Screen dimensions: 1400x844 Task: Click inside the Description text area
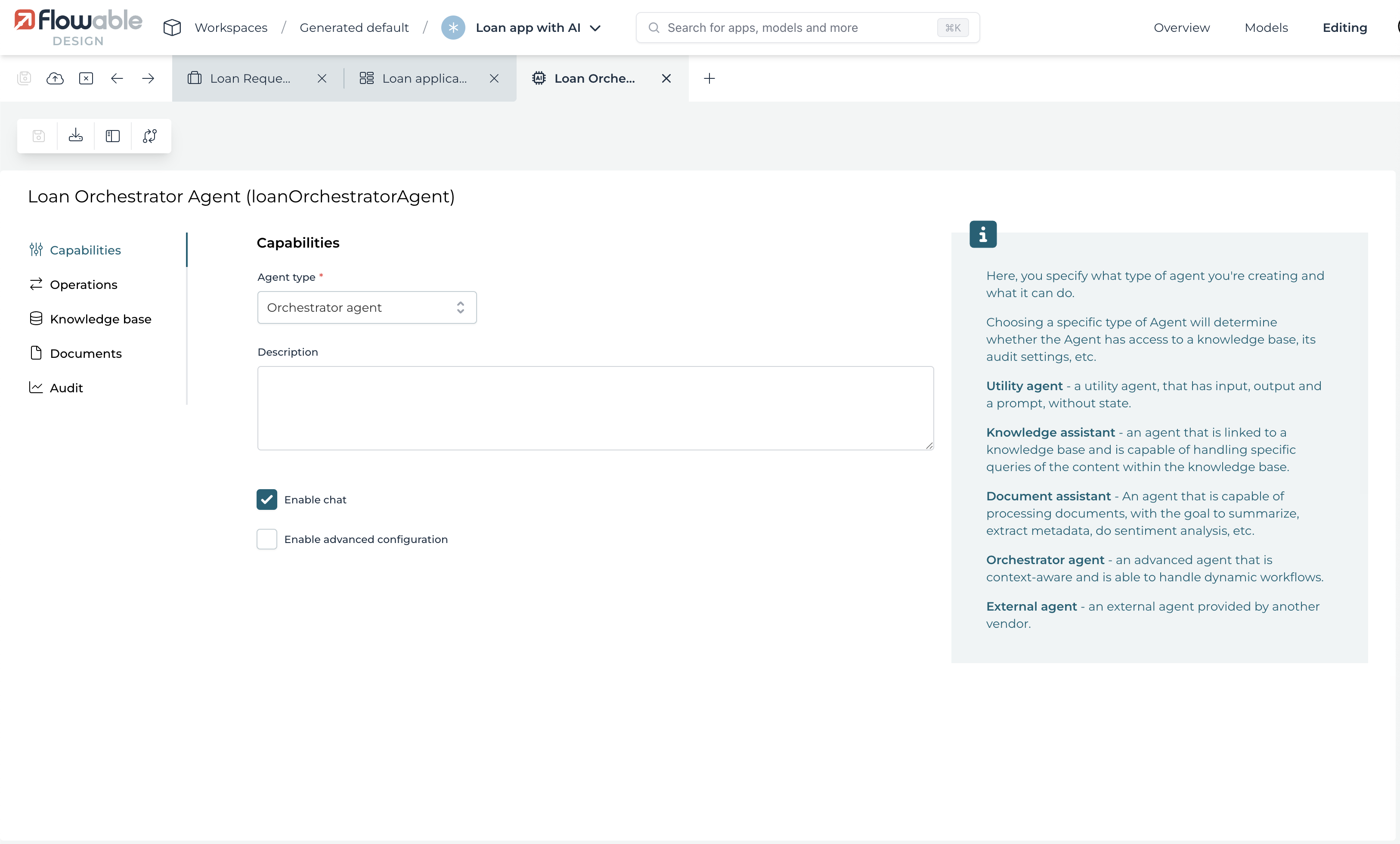coord(595,408)
